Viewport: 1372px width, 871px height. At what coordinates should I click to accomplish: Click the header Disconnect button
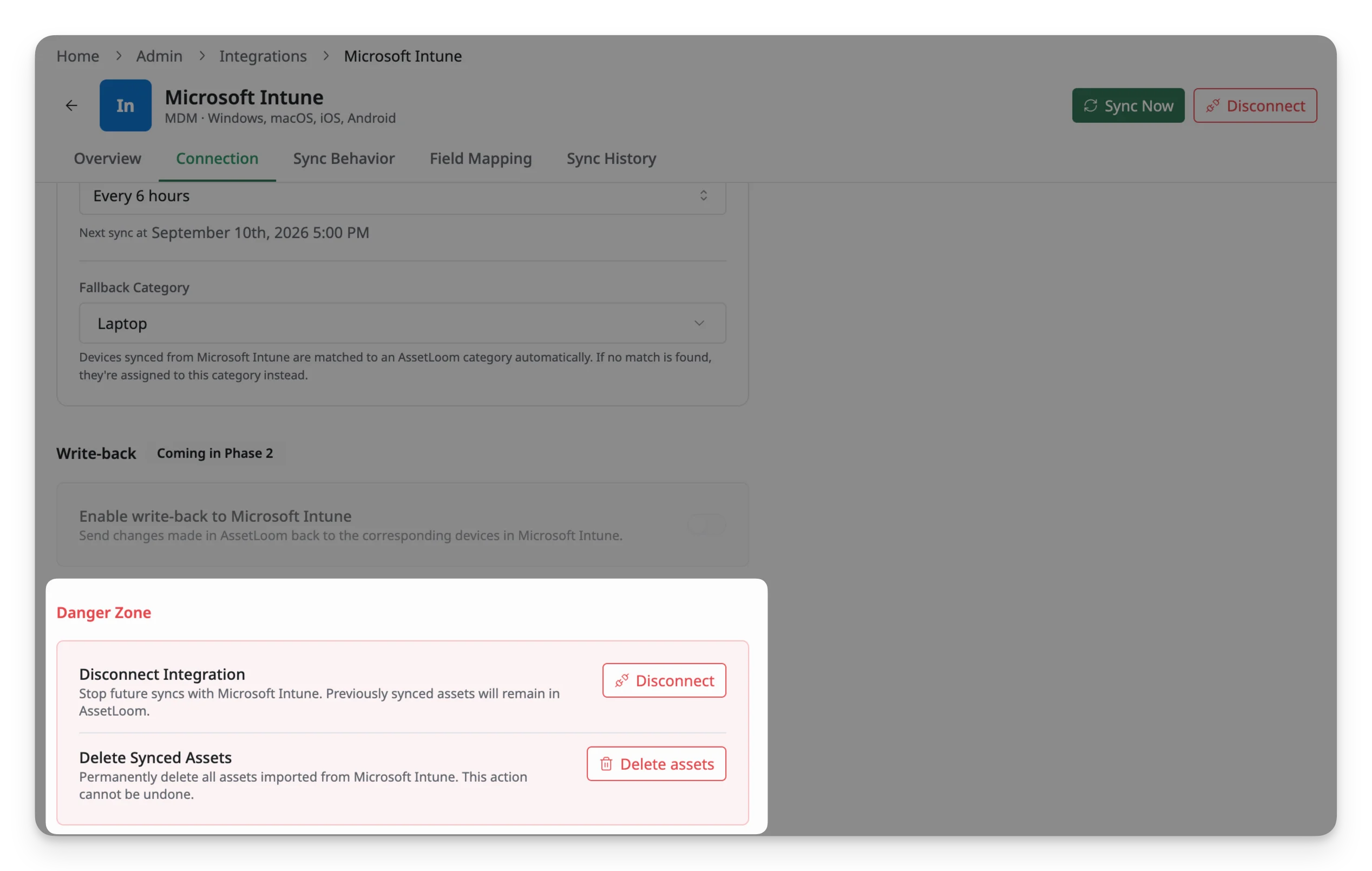click(1255, 106)
